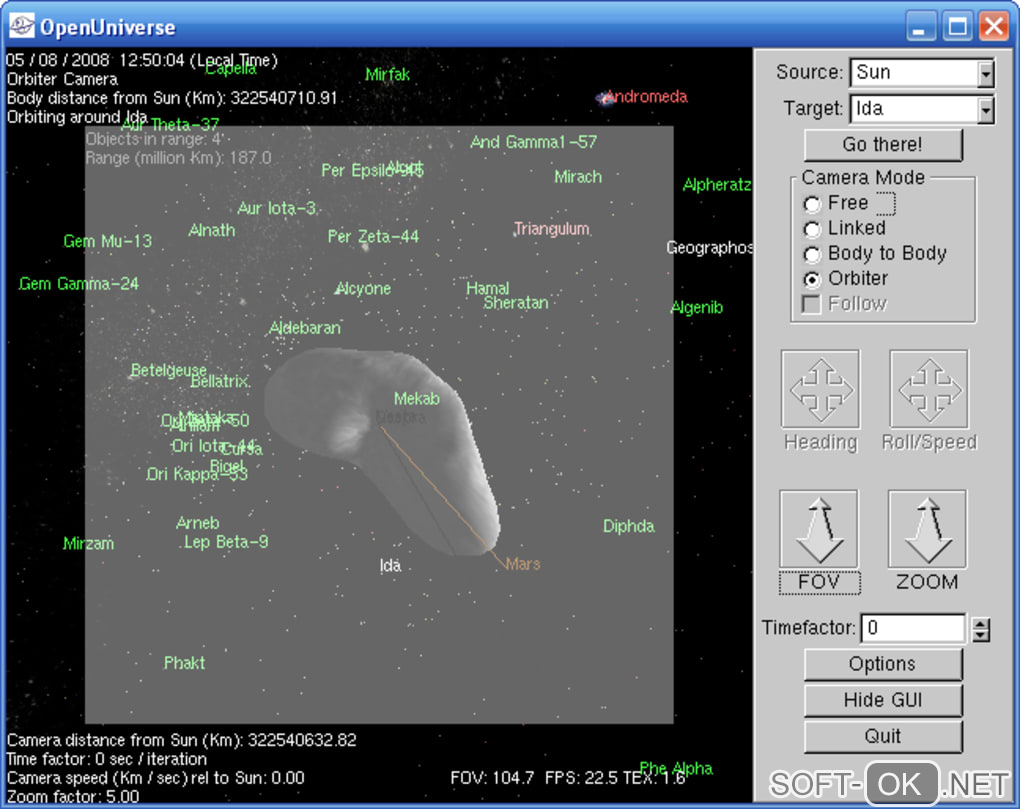This screenshot has width=1020, height=809.
Task: Click the Mekab star label
Action: [417, 399]
